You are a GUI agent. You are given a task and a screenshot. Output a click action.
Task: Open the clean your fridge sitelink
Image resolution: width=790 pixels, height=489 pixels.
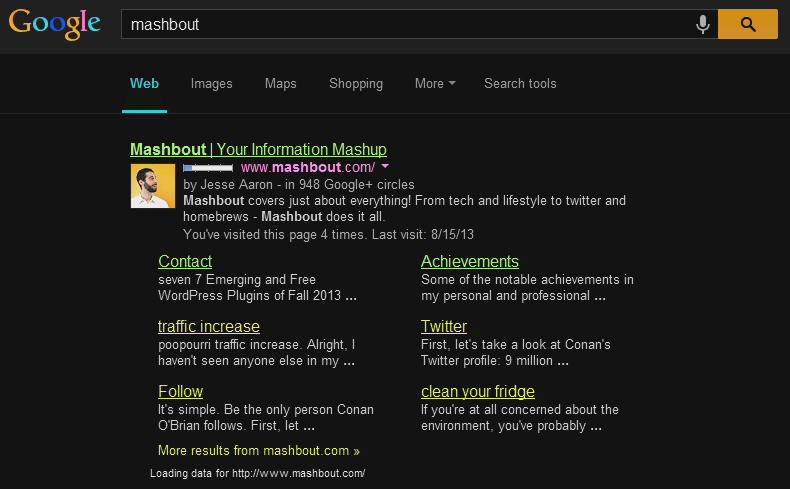point(478,391)
